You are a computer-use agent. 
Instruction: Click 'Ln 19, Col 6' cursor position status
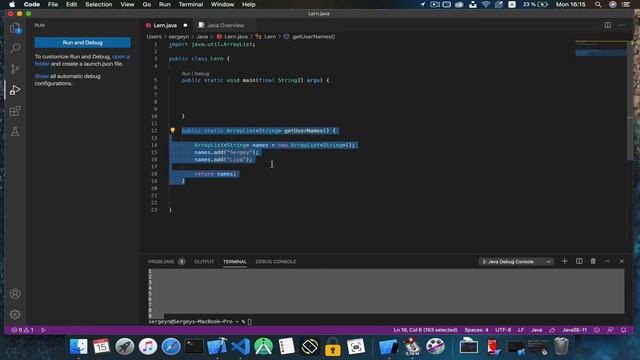pyautogui.click(x=425, y=330)
